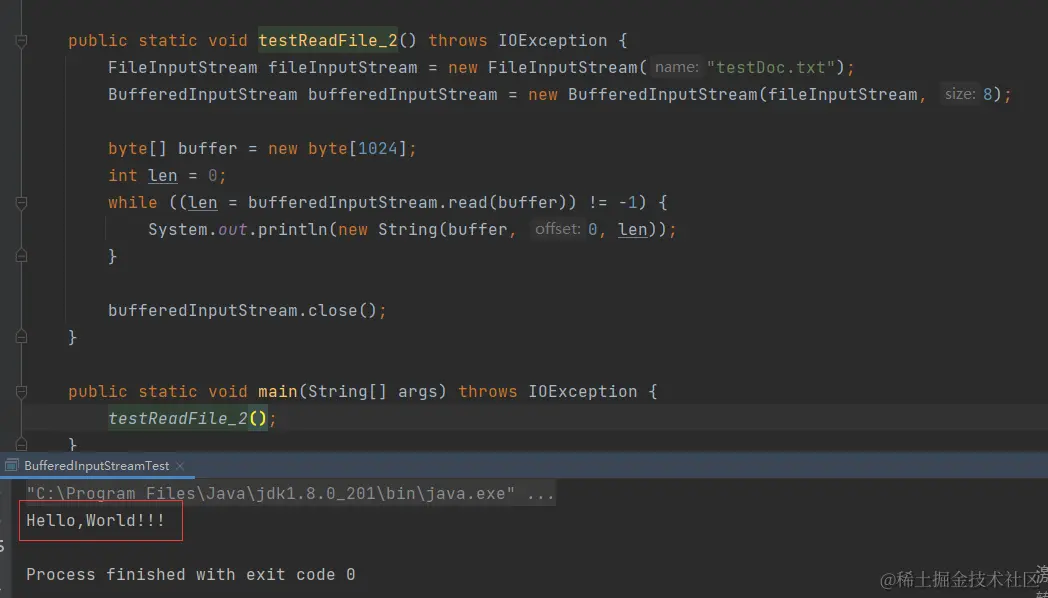Click the "name:" parameter hint before "testDoc.txt"
The width and height of the screenshot is (1048, 598).
coord(675,67)
